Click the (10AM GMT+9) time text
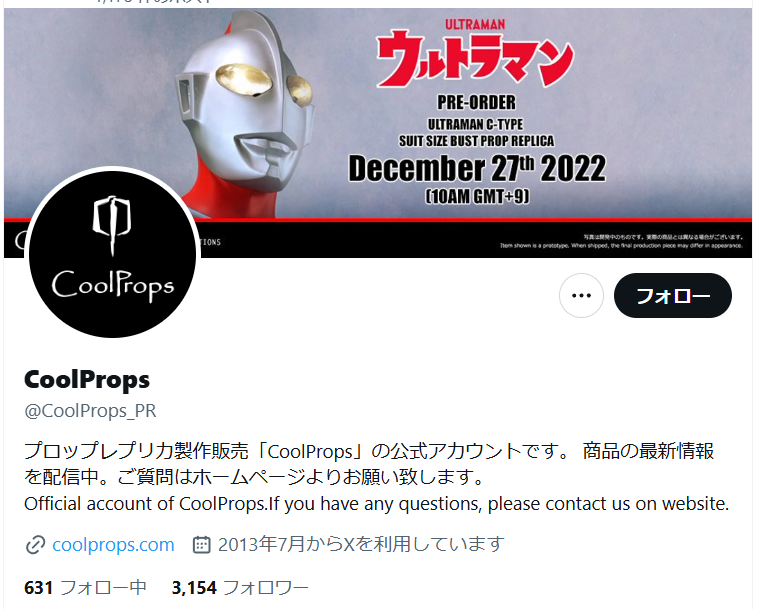The width and height of the screenshot is (759, 609). (477, 196)
